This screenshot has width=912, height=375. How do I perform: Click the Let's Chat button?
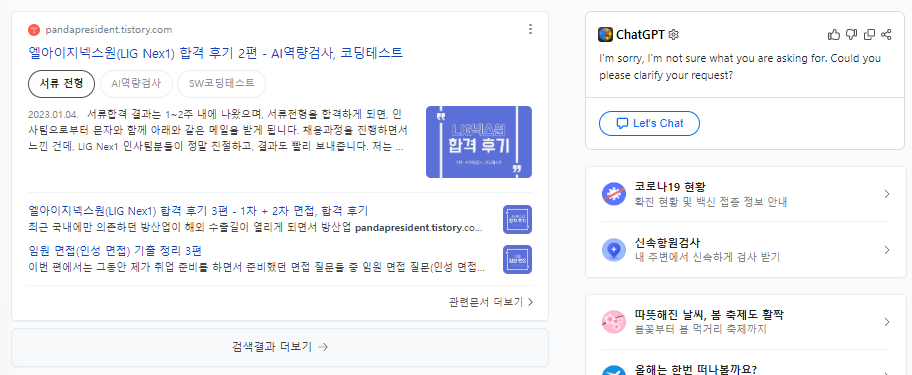coord(649,123)
